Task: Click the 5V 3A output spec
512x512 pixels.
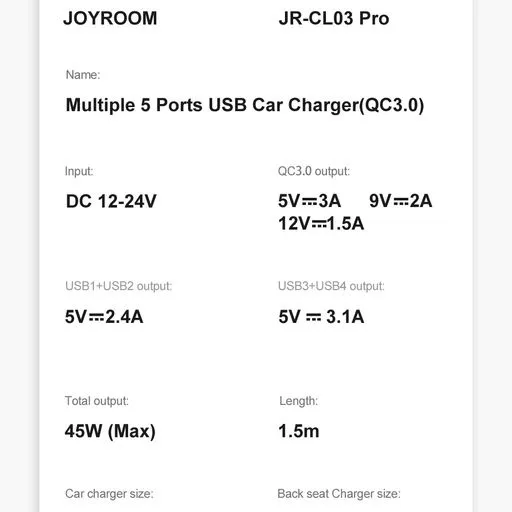Action: click(x=310, y=201)
